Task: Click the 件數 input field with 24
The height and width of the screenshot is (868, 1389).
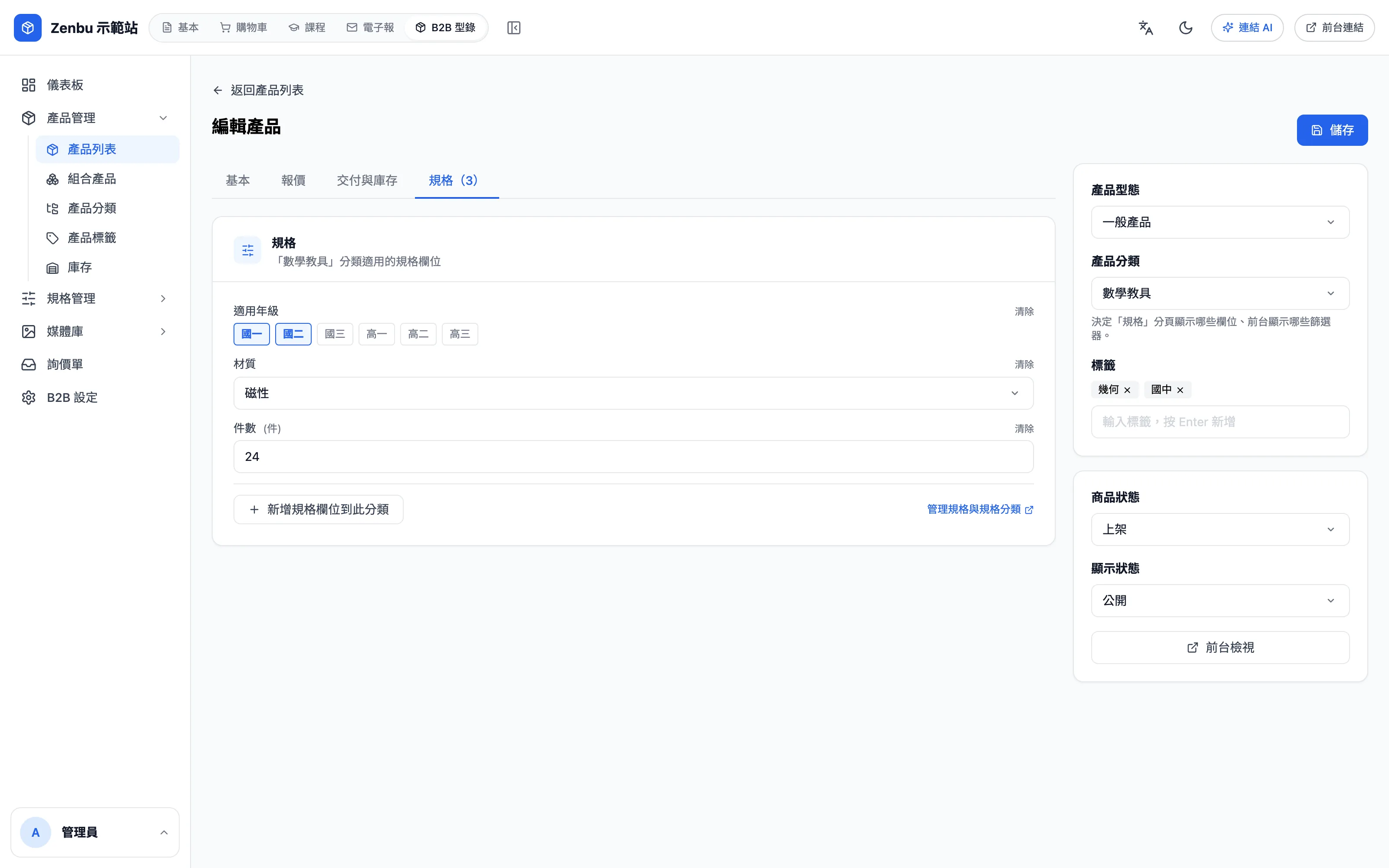Action: pos(633,457)
